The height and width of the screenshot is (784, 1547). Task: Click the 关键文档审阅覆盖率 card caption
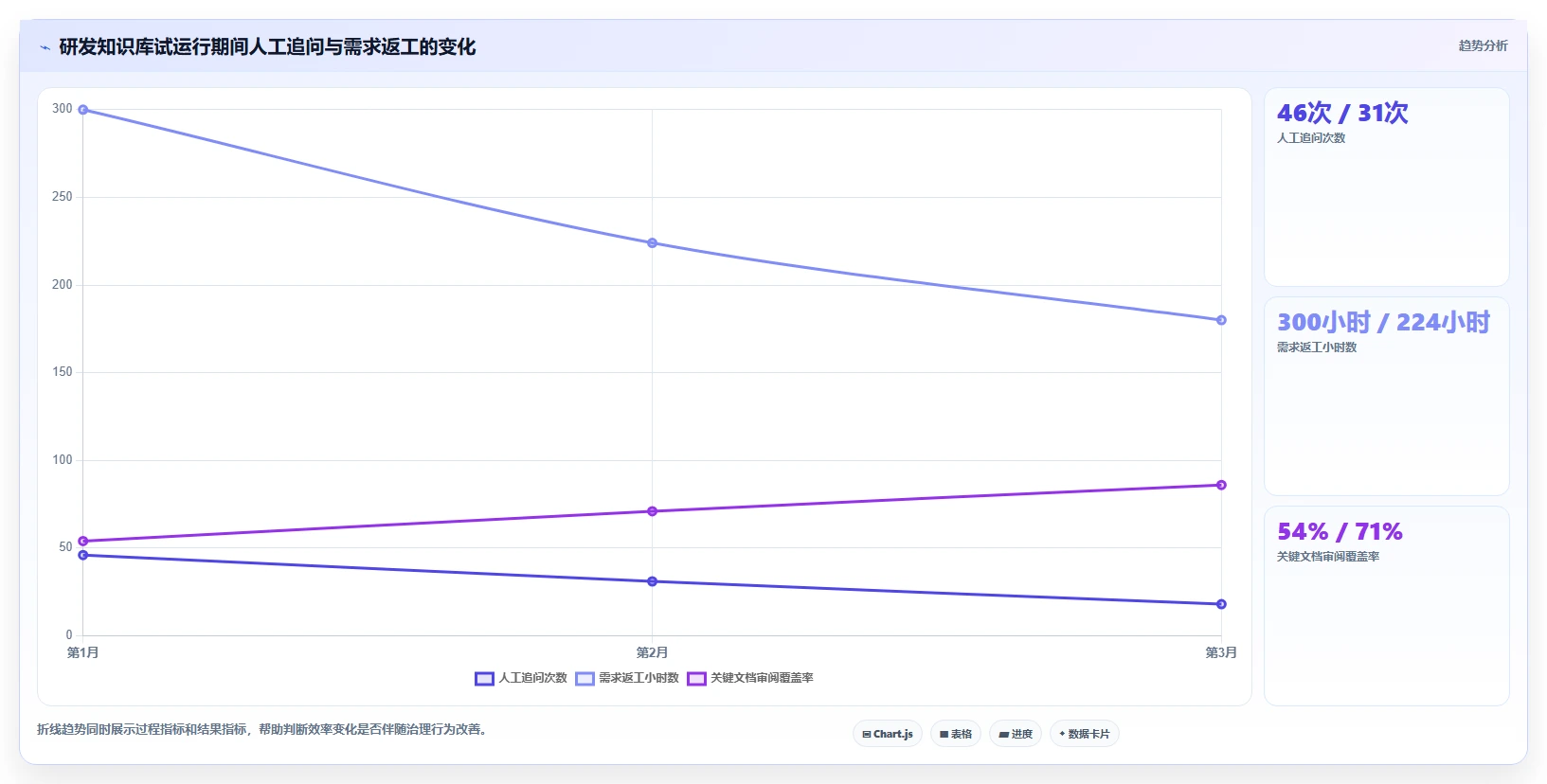tap(1328, 557)
